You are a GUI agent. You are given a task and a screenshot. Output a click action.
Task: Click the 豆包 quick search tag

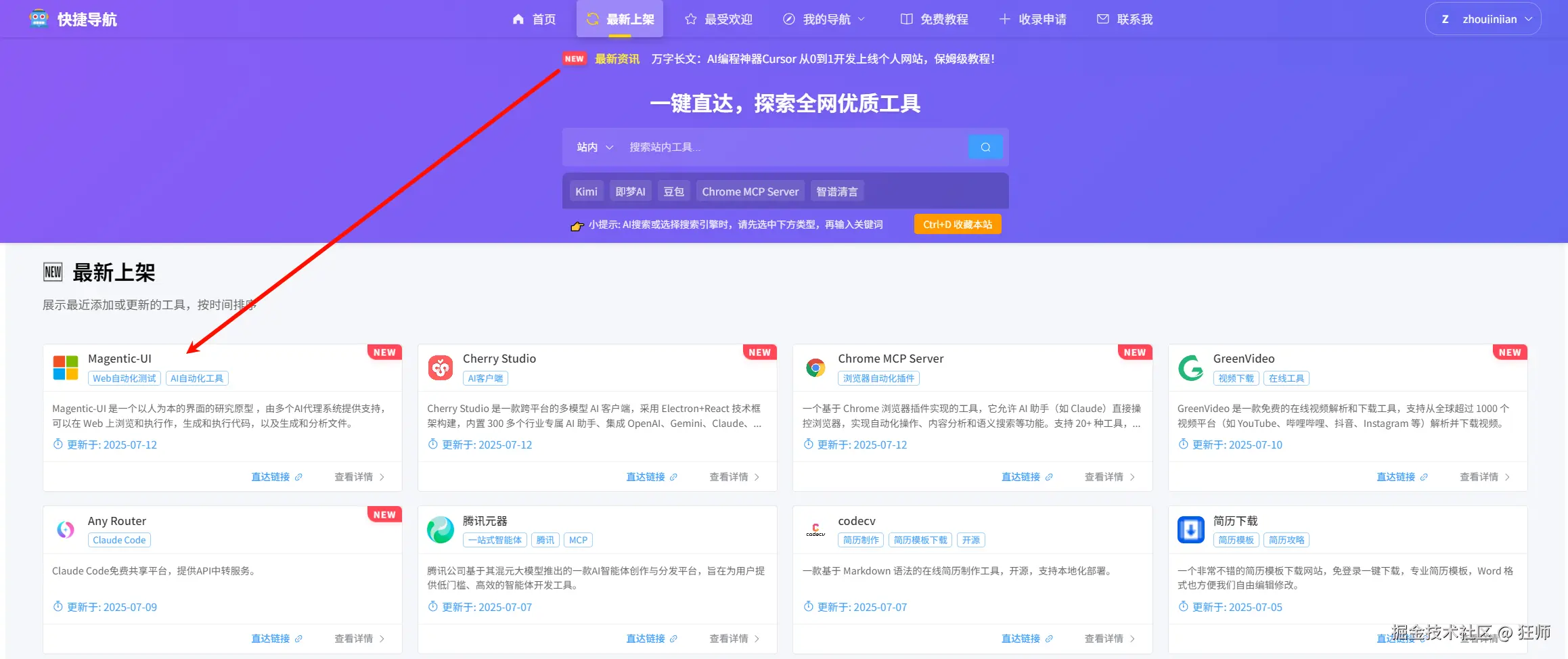(x=673, y=191)
